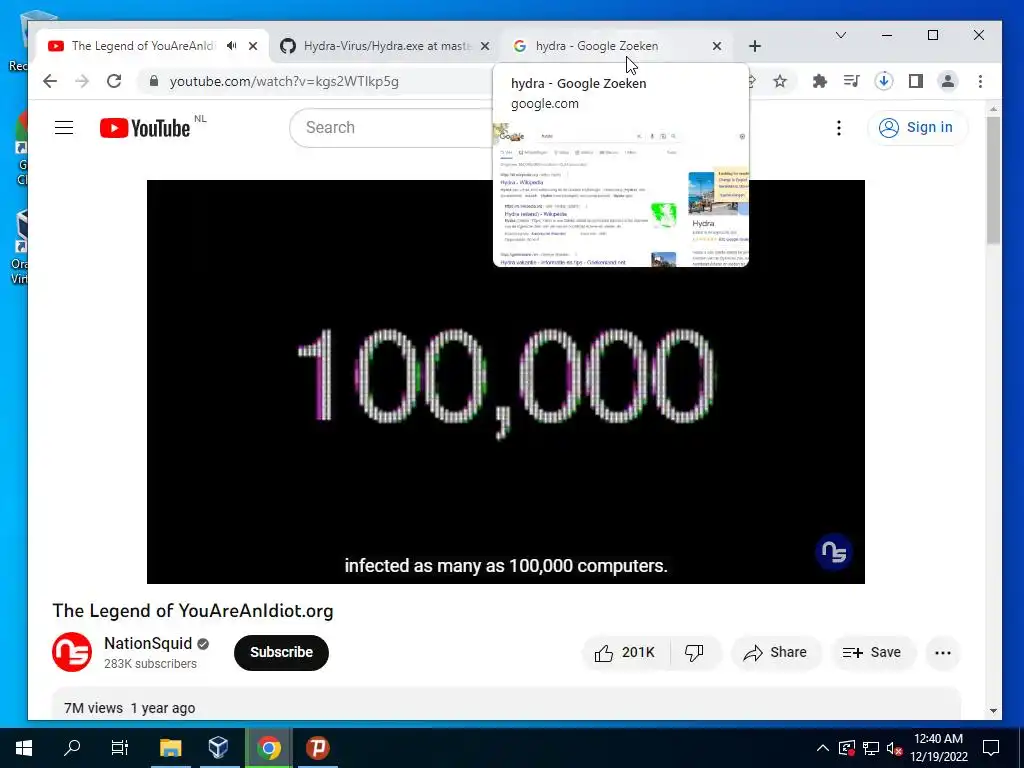The width and height of the screenshot is (1024, 768).
Task: Click the NationSquid channel watermark in video
Action: tap(833, 552)
